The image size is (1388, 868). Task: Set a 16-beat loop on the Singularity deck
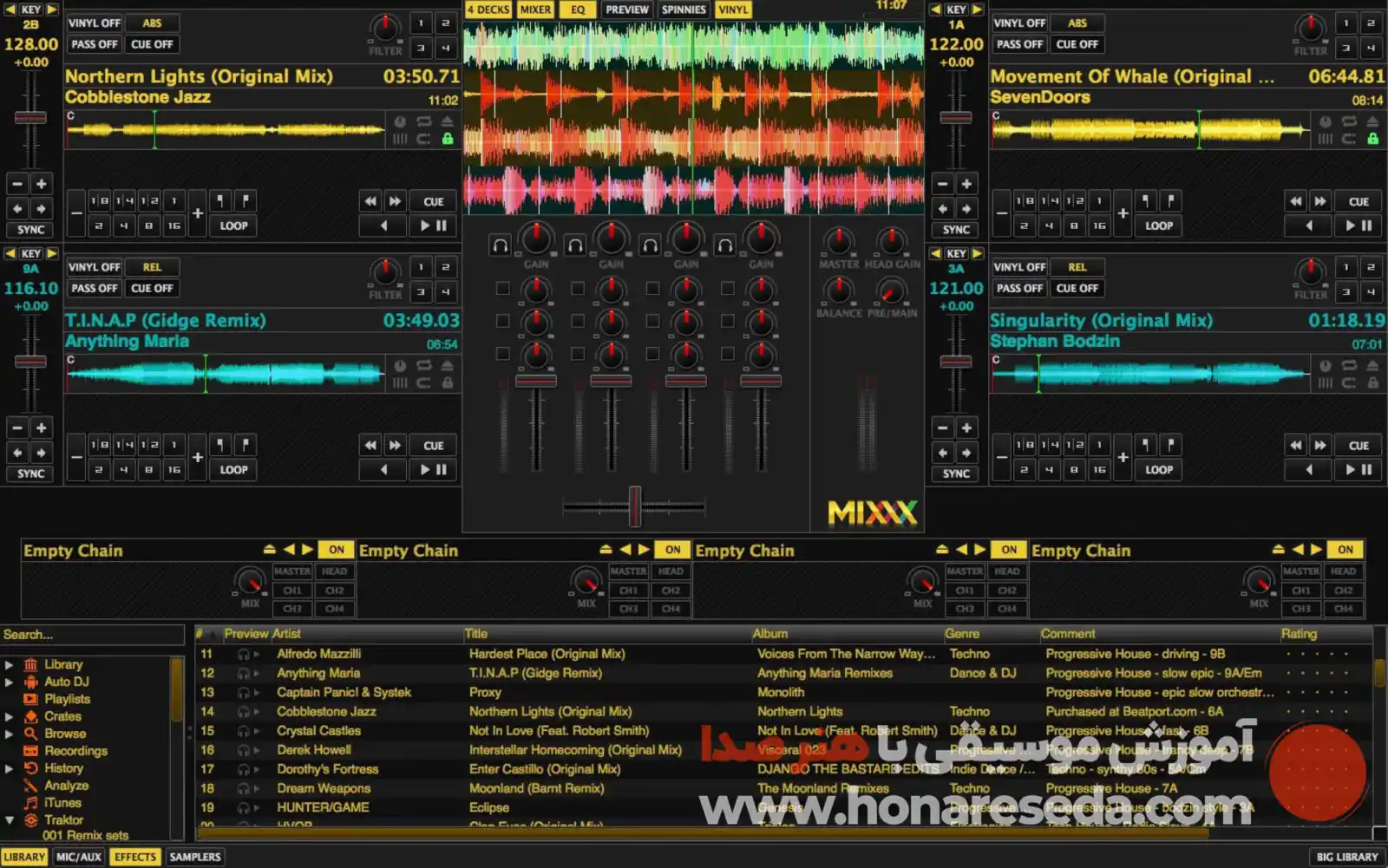tap(1099, 470)
